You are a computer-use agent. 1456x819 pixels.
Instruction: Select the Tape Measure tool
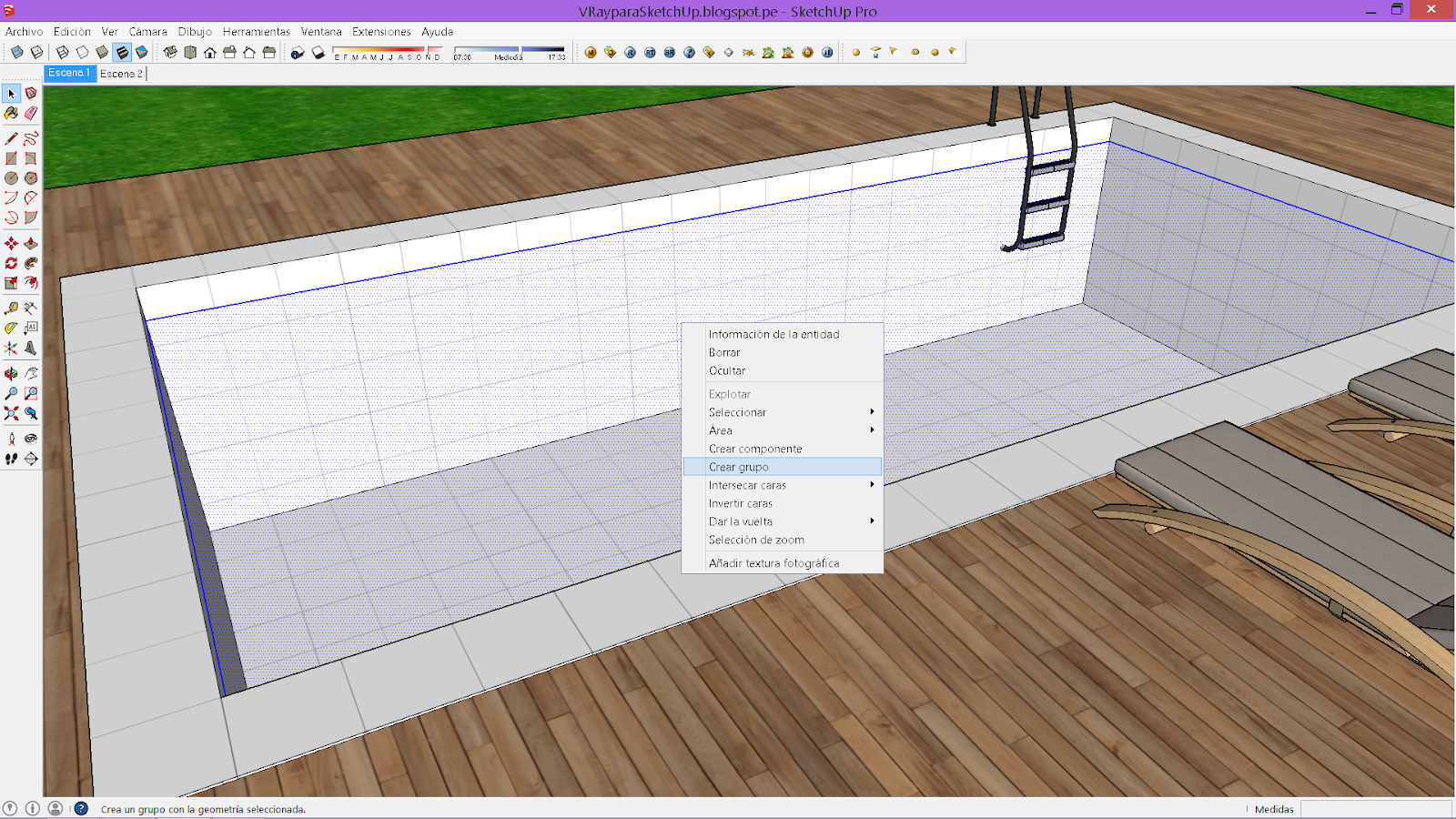coord(10,306)
